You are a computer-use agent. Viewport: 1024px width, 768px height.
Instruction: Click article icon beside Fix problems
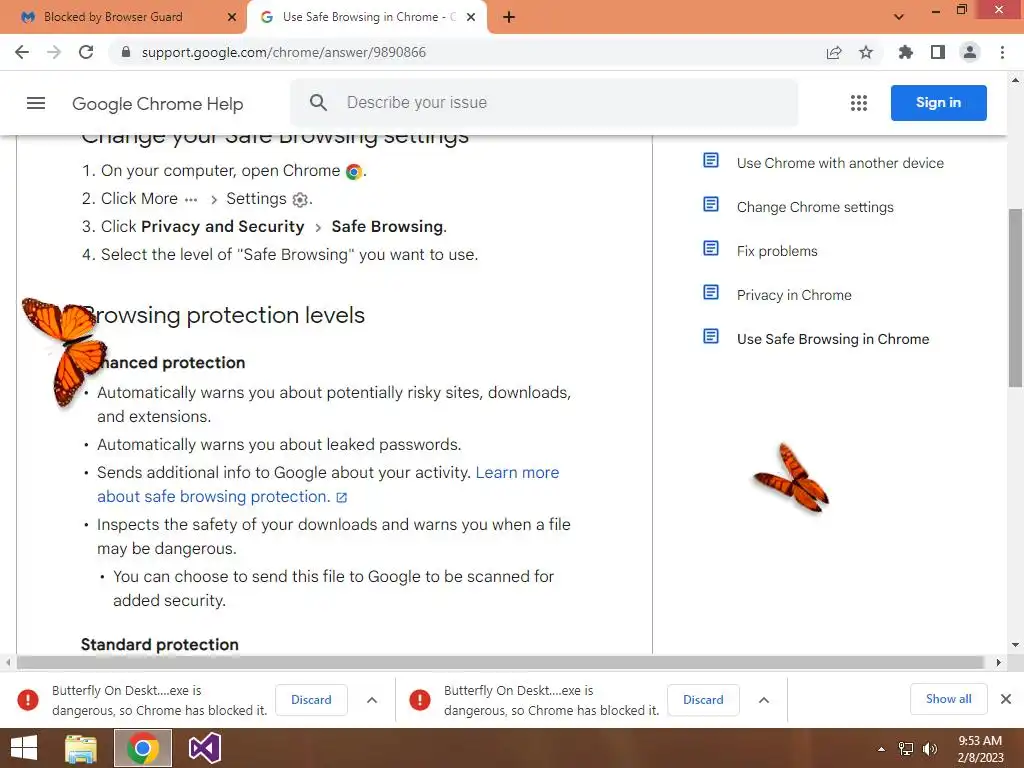711,248
